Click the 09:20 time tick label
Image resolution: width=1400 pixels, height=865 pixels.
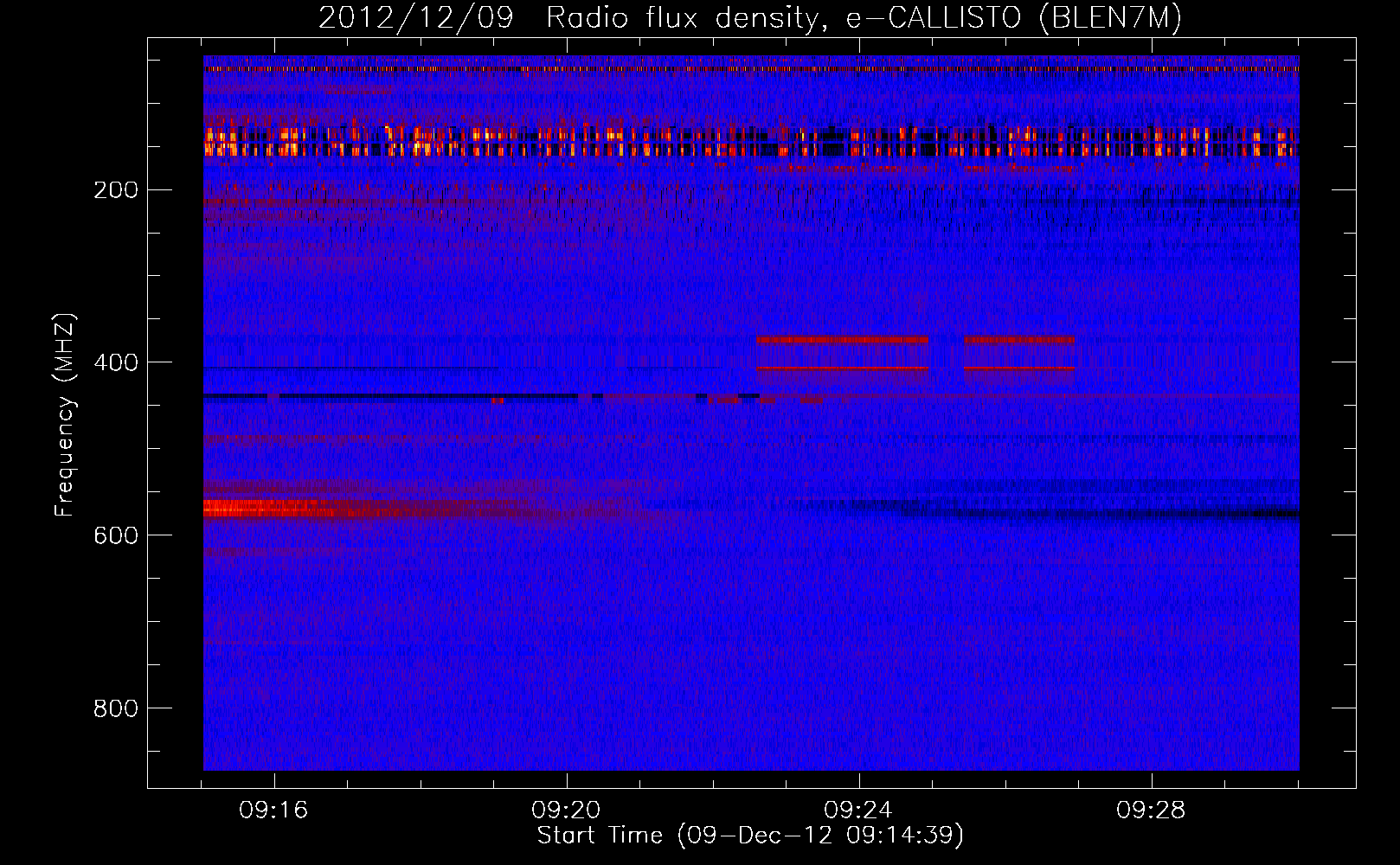coord(567,811)
